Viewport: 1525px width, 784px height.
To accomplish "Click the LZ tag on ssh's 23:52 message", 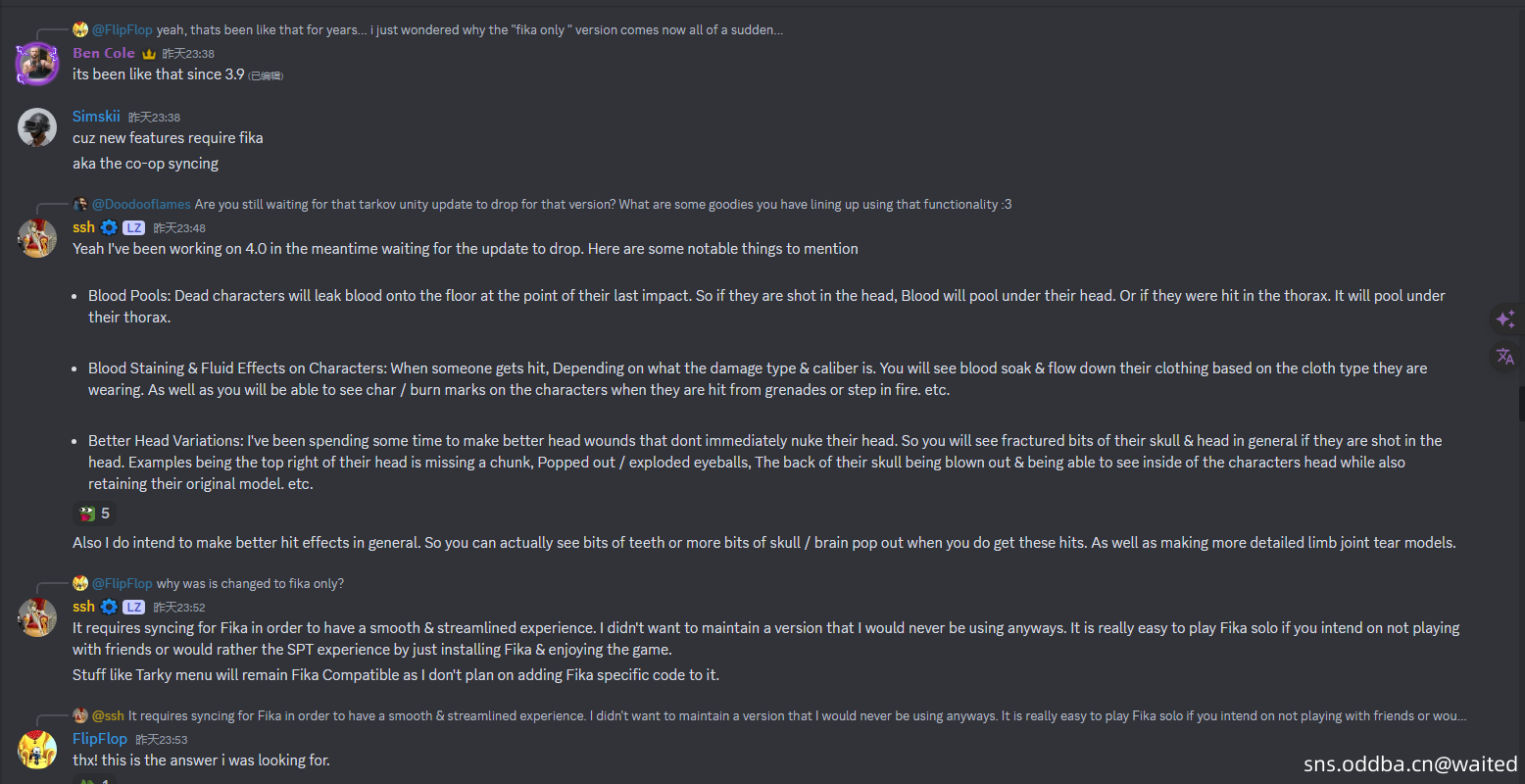I will click(x=134, y=607).
